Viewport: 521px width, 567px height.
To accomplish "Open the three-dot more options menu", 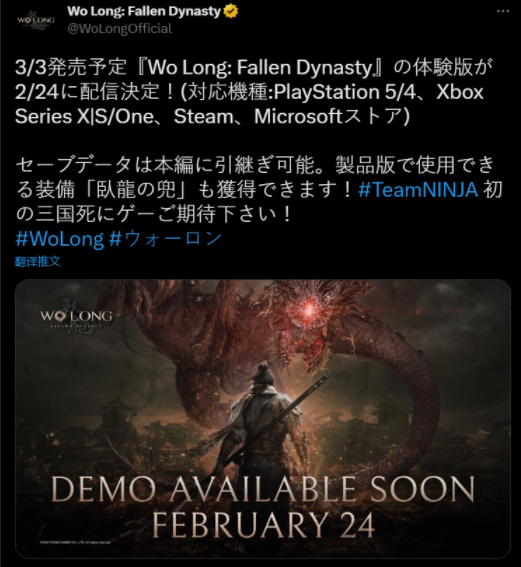I will click(503, 11).
